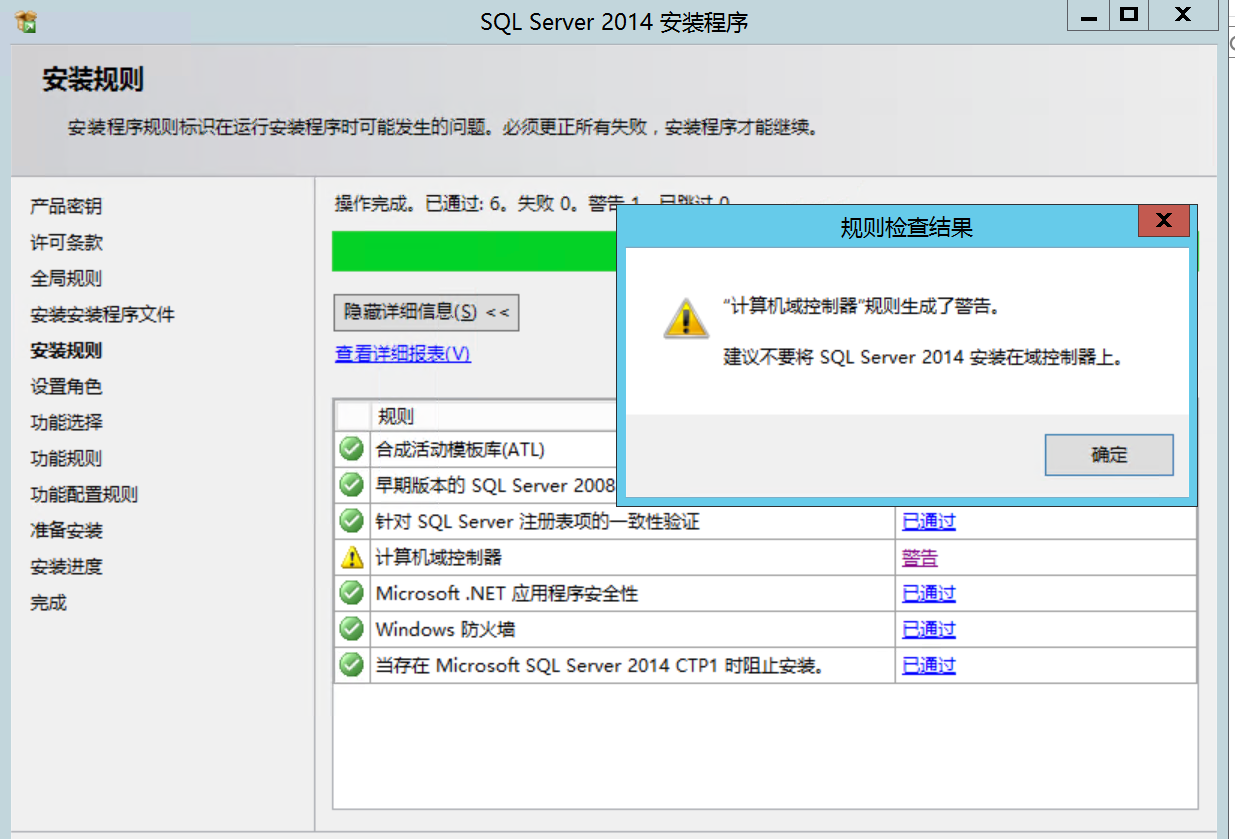
Task: Click the 隐藏详细信息(S) button
Action: (426, 312)
